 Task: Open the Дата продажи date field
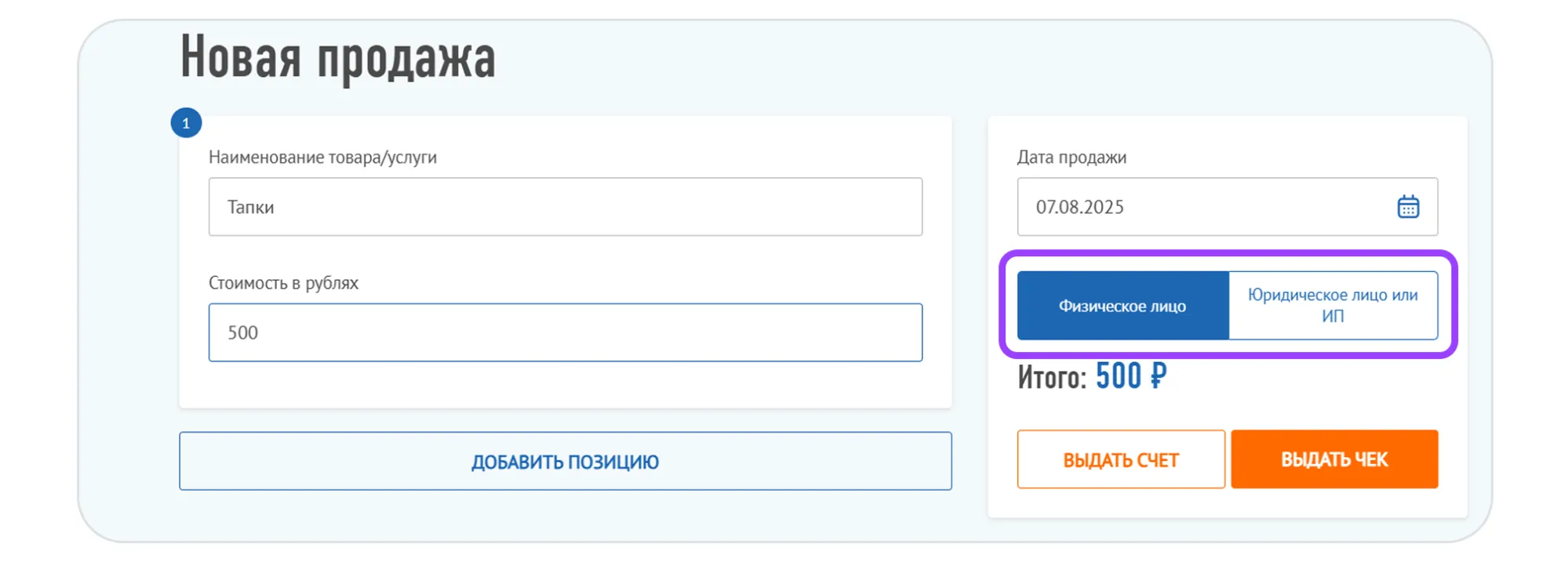pos(1208,207)
